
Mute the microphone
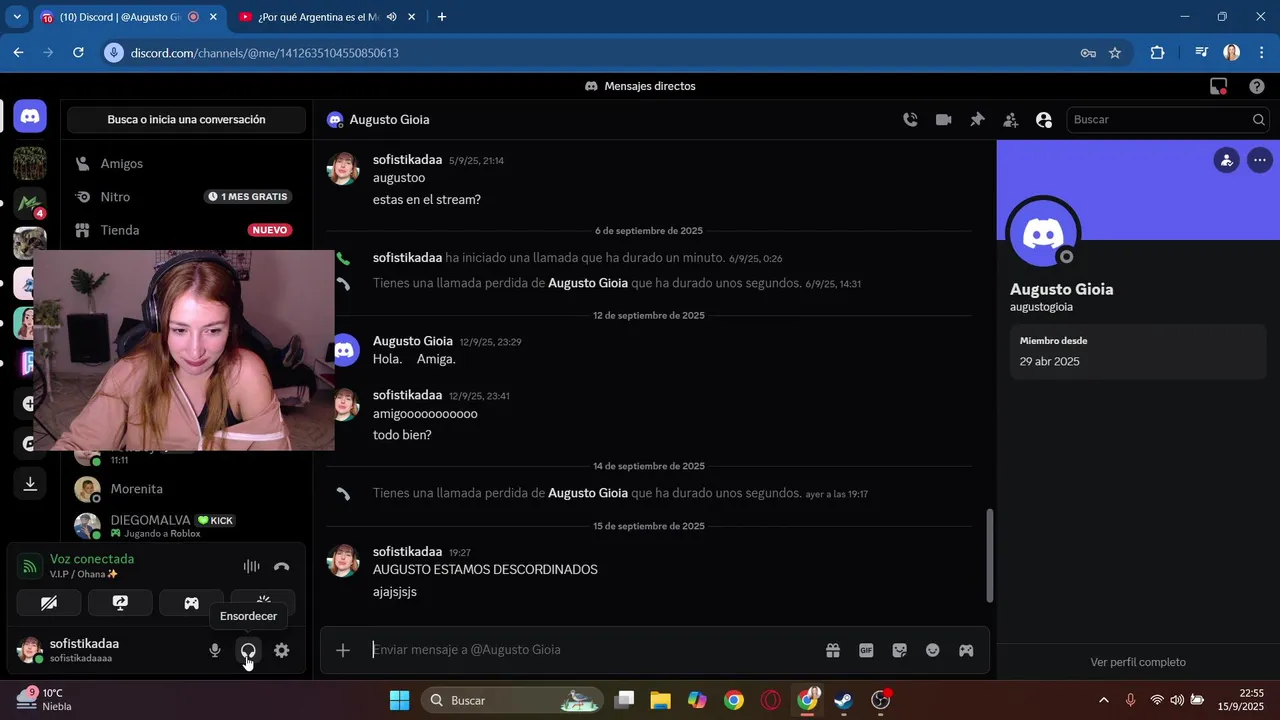click(x=214, y=651)
